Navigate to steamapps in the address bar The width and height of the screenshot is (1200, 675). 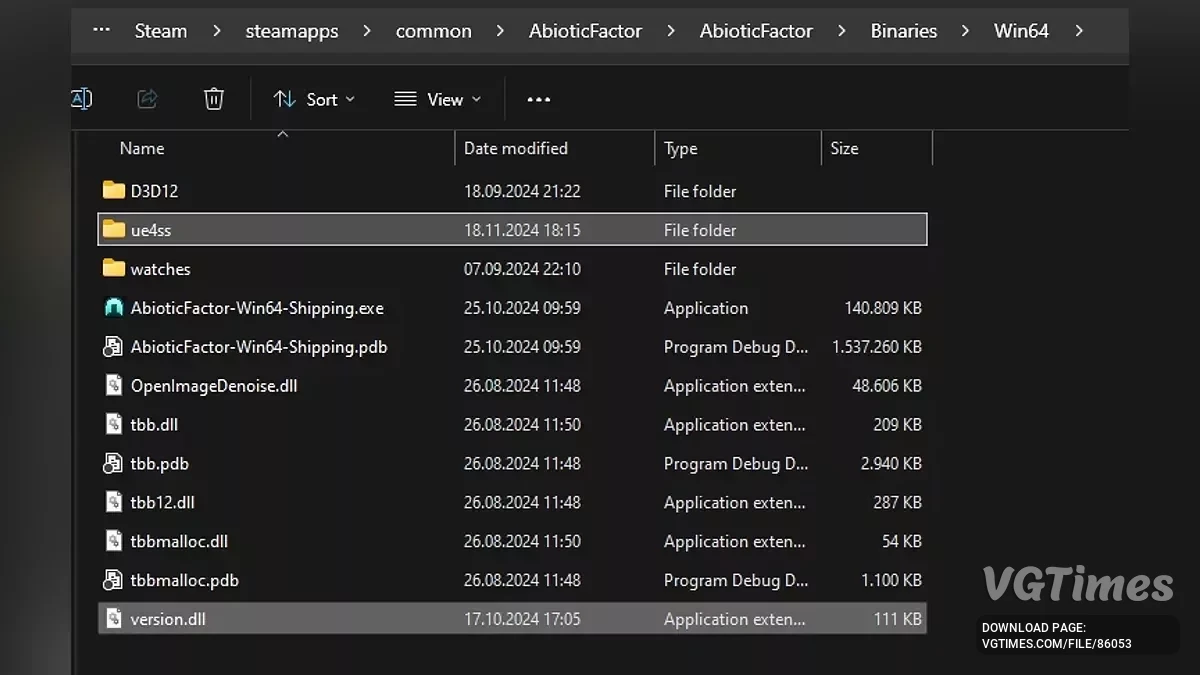[291, 31]
